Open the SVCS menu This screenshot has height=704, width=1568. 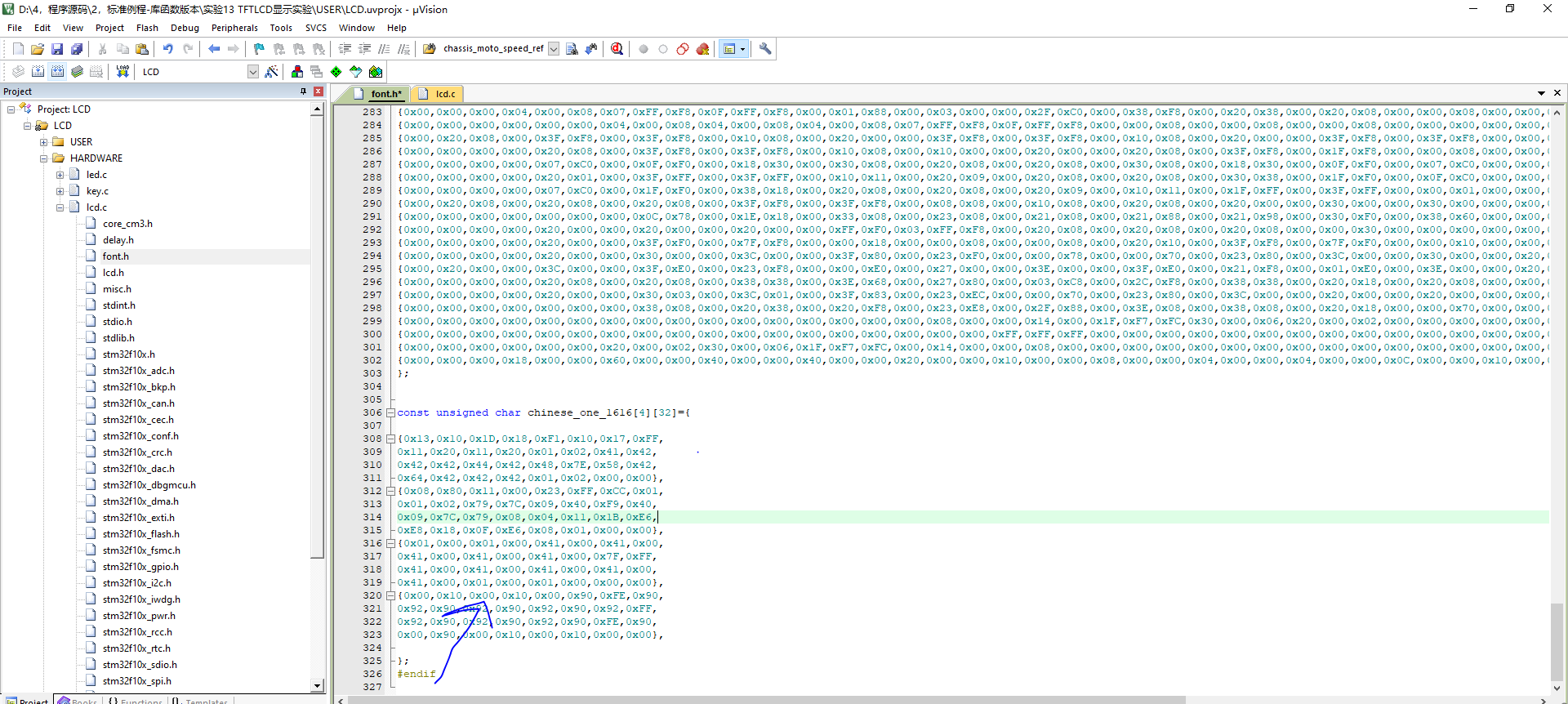(316, 28)
